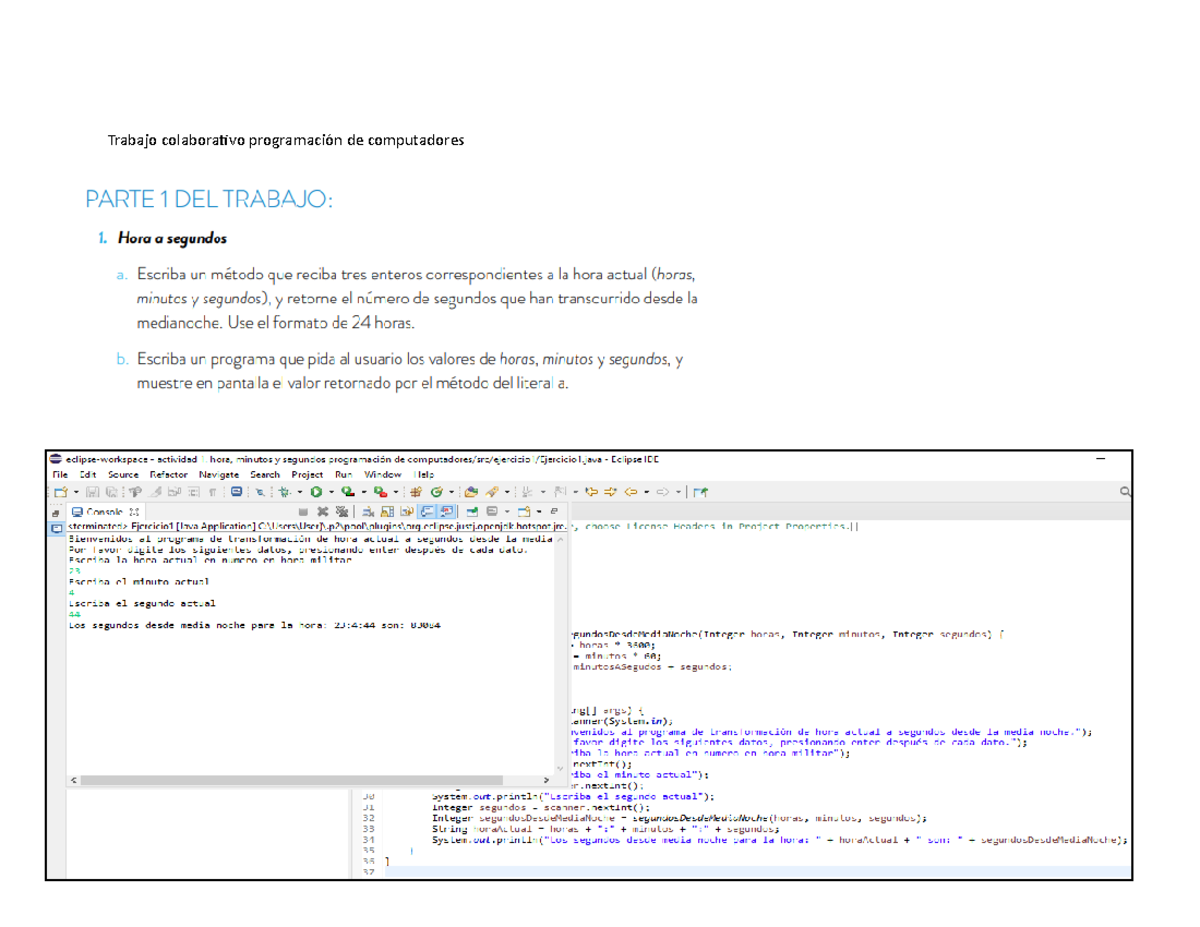
Task: Open the Project menu
Action: pyautogui.click(x=307, y=474)
